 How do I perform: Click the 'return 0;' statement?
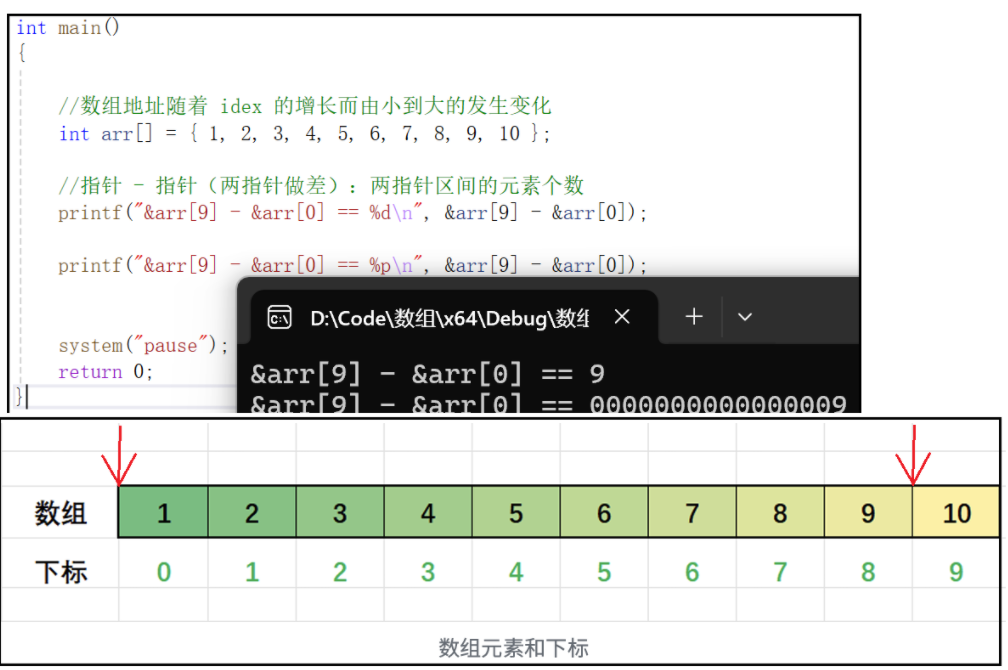point(105,372)
